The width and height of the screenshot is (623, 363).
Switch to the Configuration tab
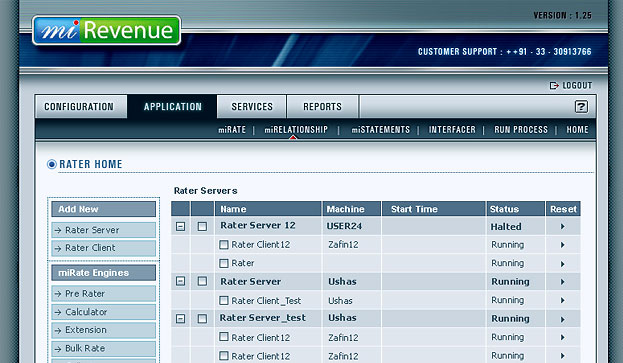tap(81, 106)
